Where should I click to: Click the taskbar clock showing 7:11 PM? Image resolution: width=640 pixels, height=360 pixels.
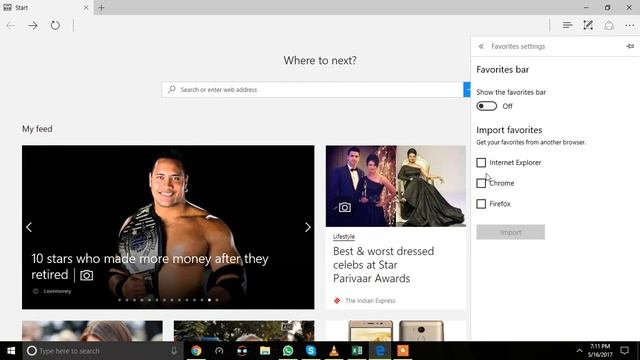tap(600, 351)
